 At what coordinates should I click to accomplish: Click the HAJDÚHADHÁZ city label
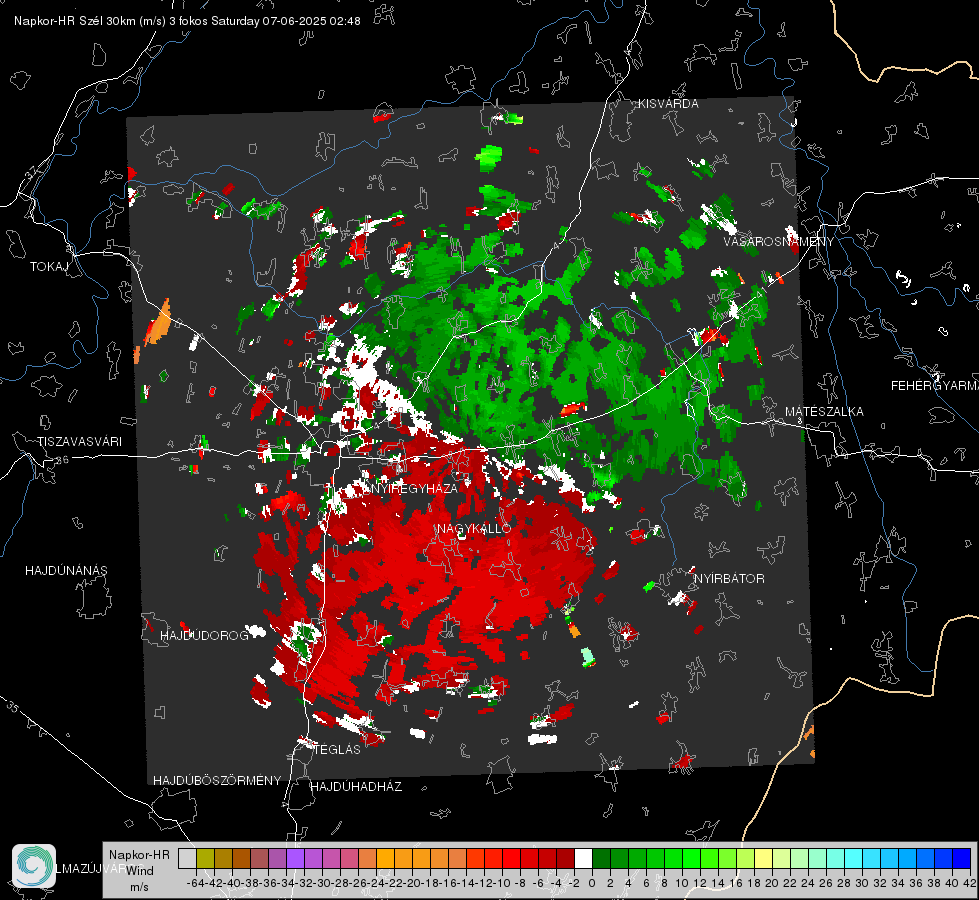(x=356, y=787)
